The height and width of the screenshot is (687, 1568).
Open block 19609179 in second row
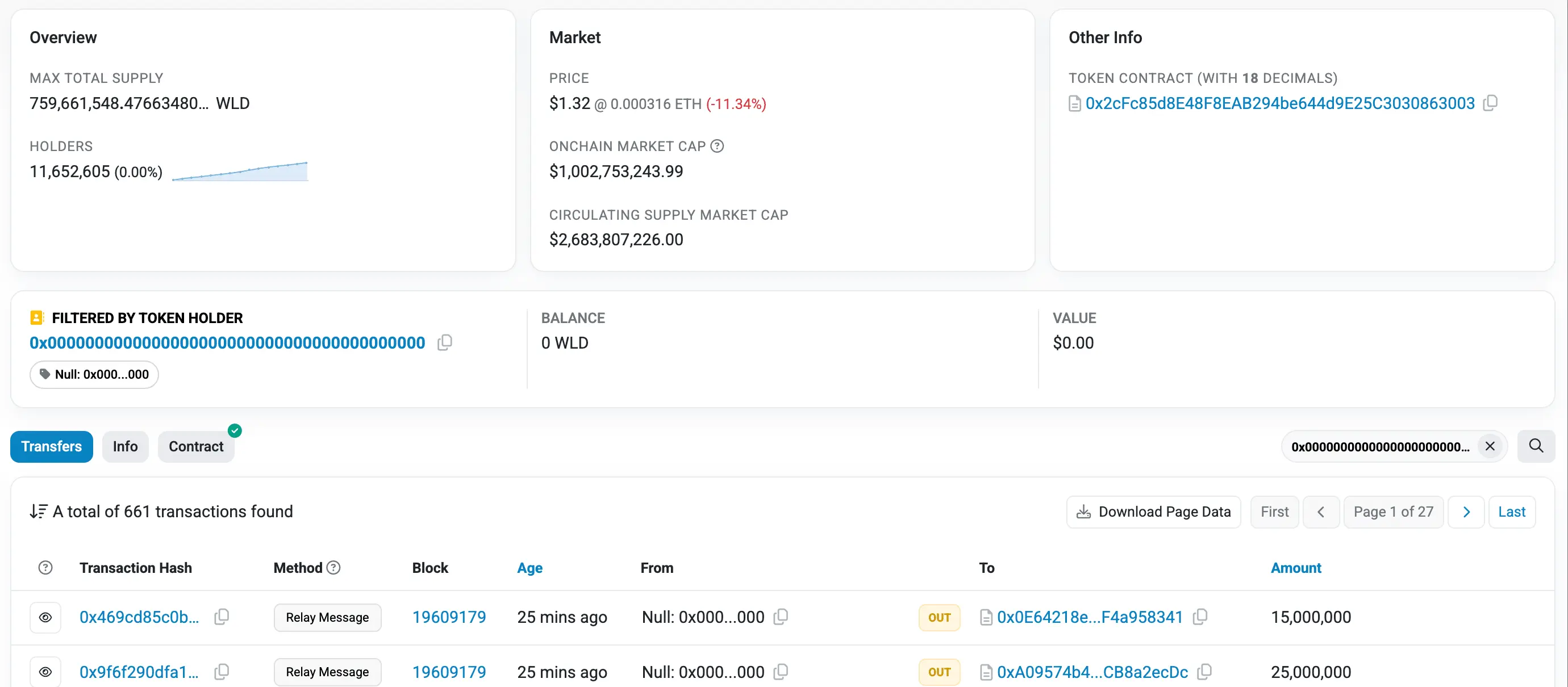coord(449,672)
